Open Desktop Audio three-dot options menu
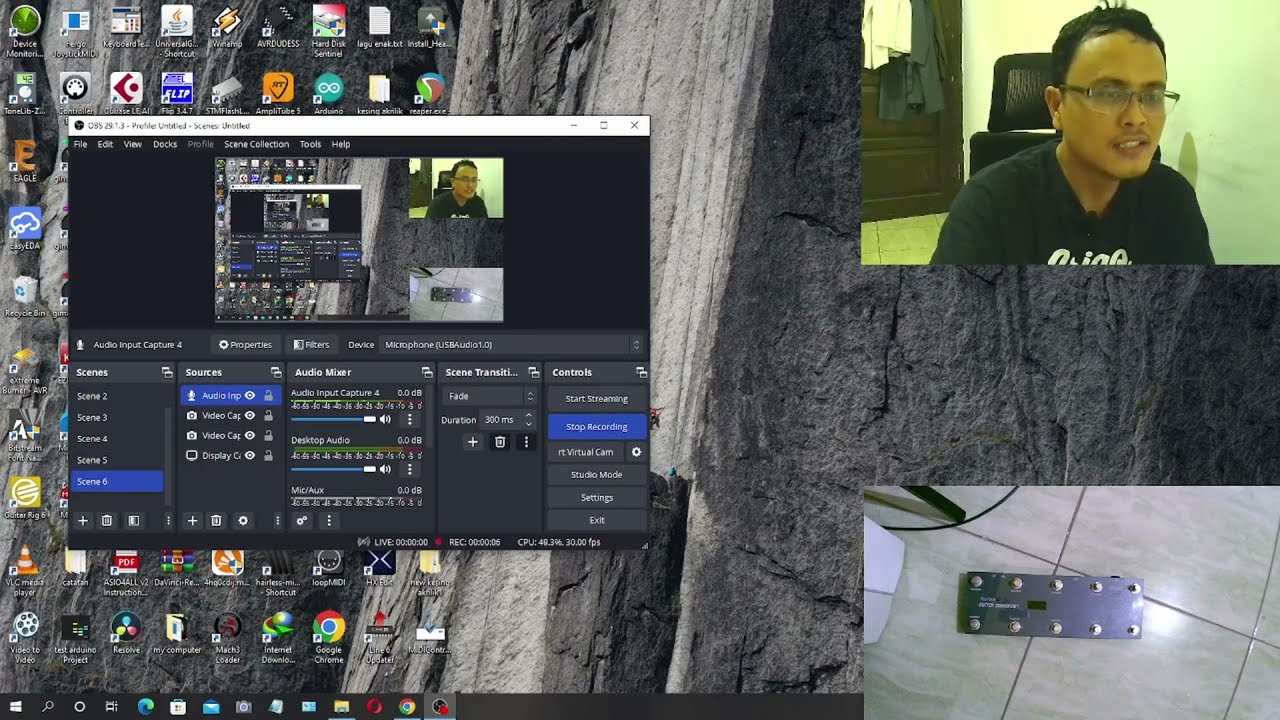1280x720 pixels. point(409,468)
